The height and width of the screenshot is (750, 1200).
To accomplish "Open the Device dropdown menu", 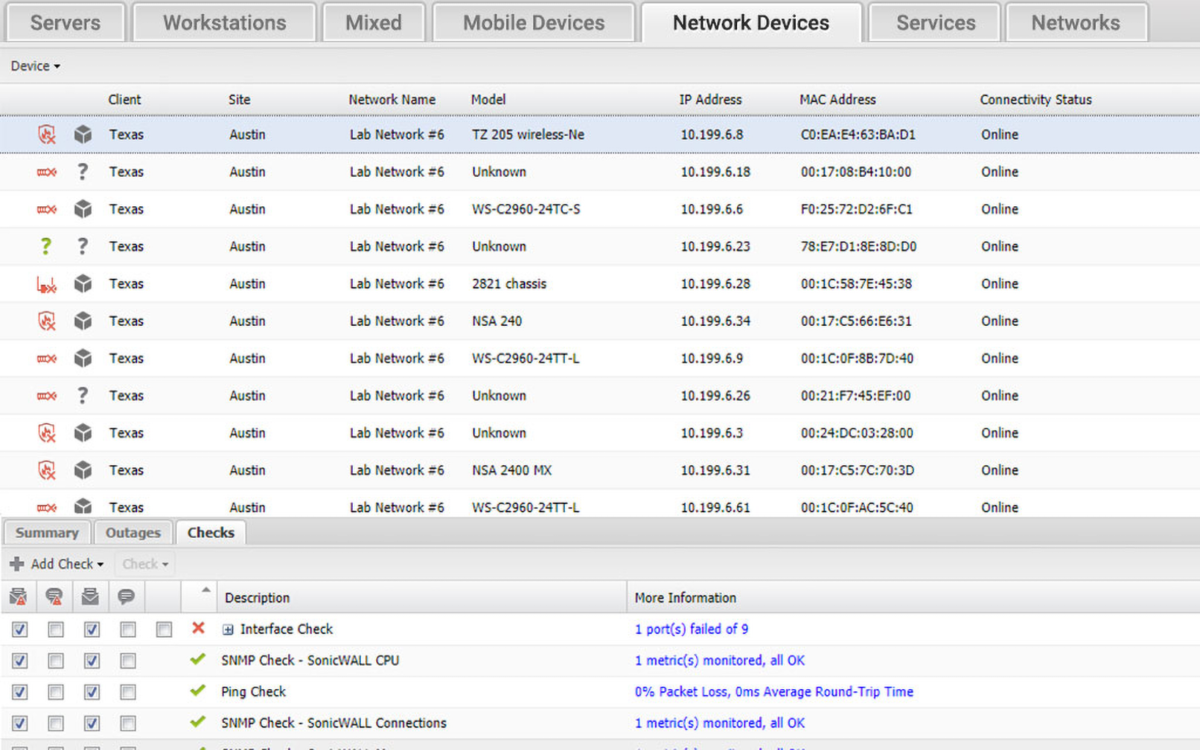I will 35,66.
